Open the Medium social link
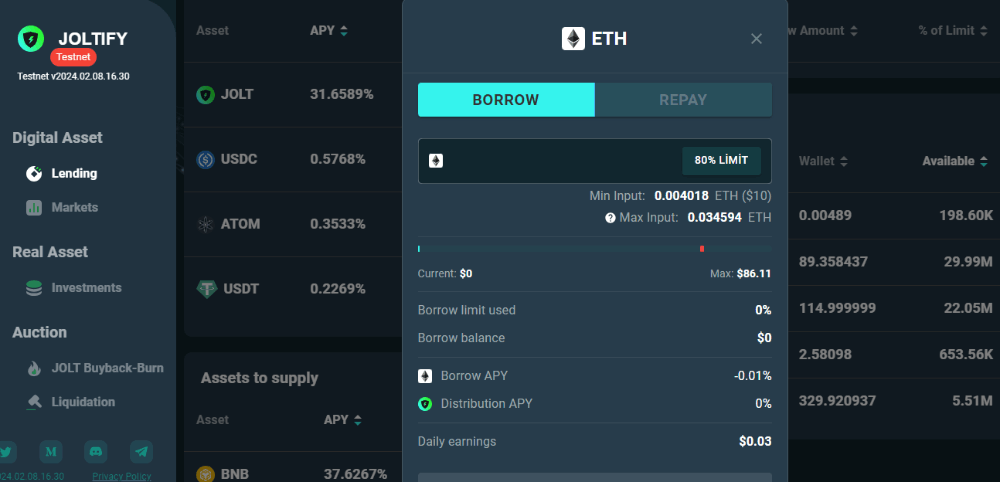 51,451
